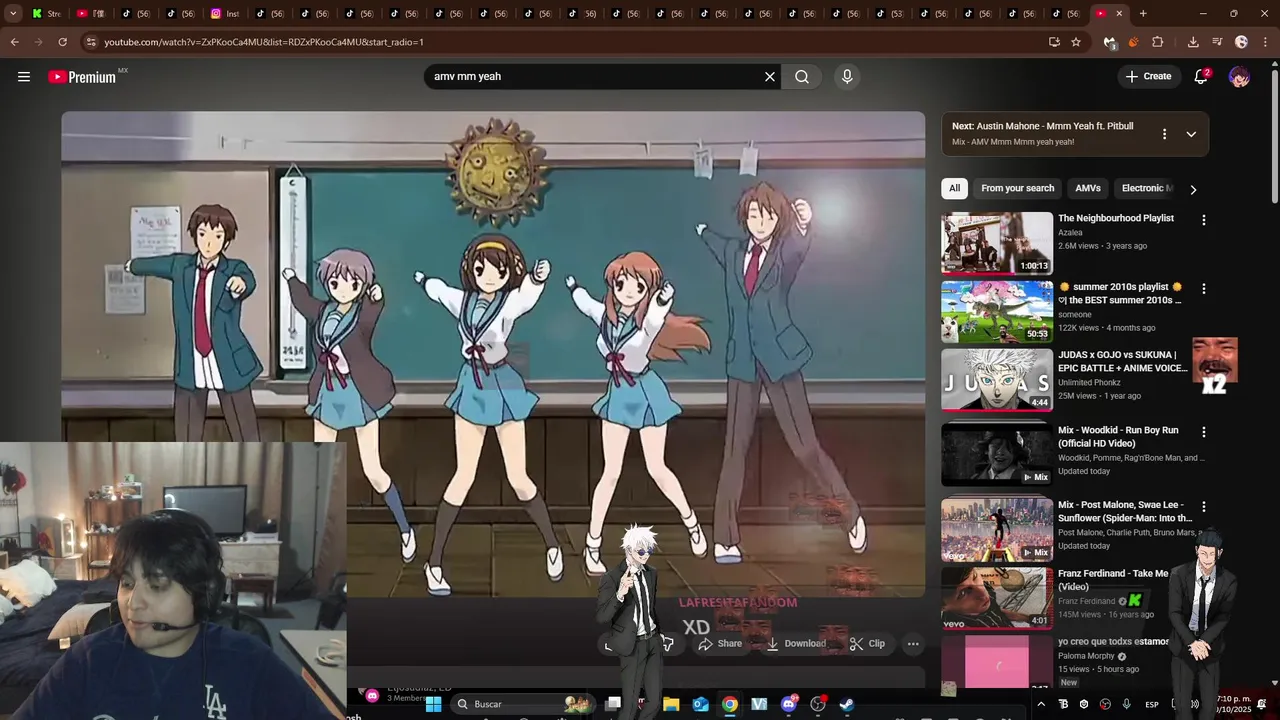Open the YouTube account avatar menu
Viewport: 1280px width, 720px height.
tap(1239, 77)
